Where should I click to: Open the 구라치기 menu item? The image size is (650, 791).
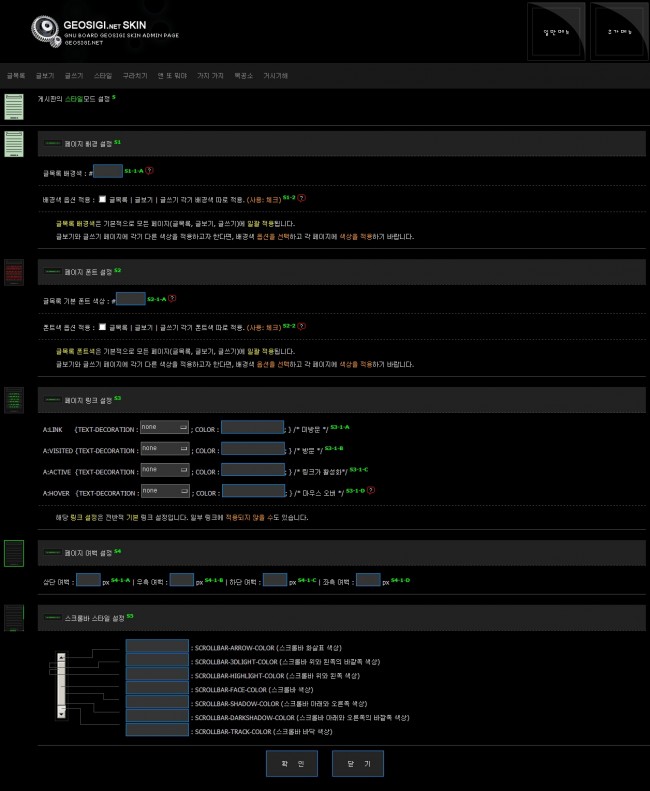(x=135, y=76)
